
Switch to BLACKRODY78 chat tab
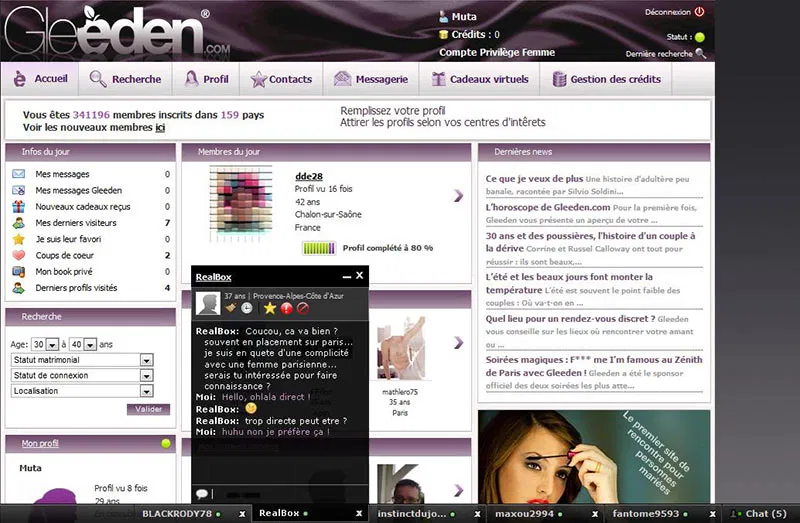pyautogui.click(x=177, y=514)
